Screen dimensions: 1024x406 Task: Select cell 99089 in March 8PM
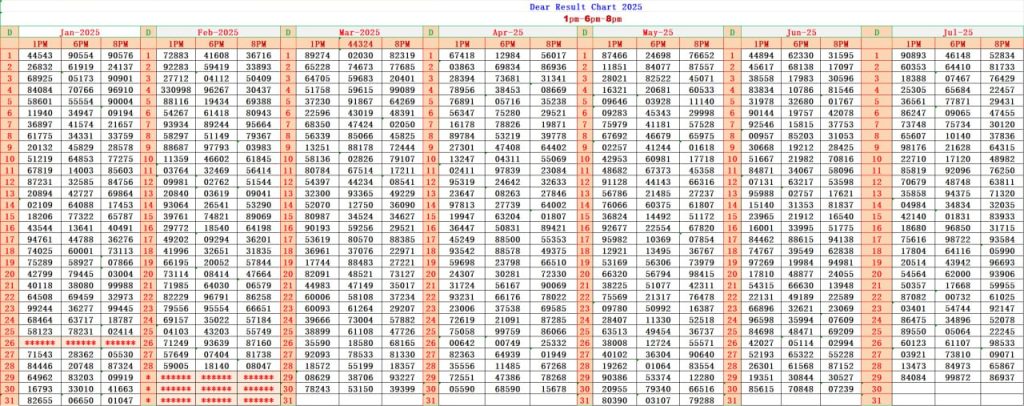(x=402, y=89)
